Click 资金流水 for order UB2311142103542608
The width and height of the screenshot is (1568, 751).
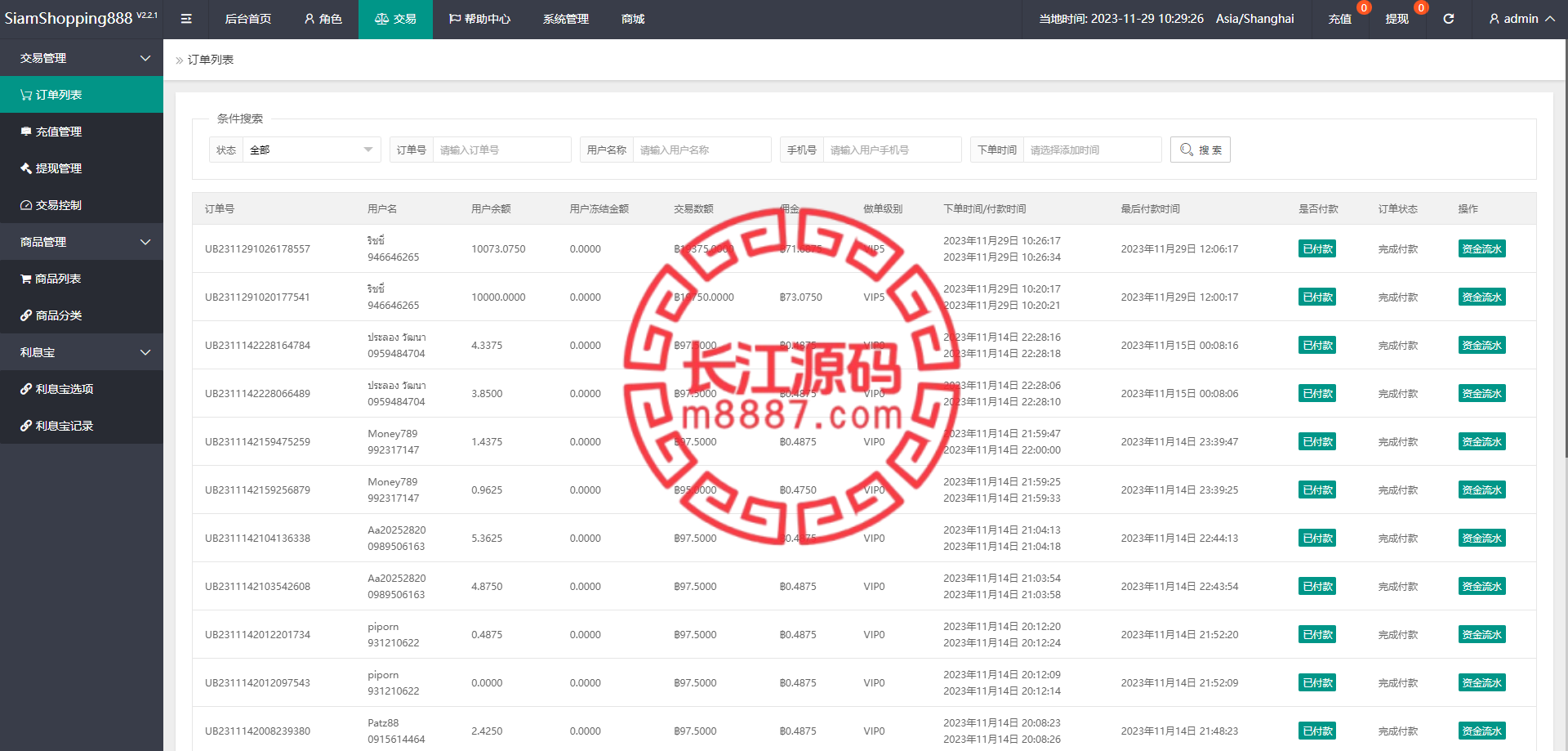[1481, 586]
